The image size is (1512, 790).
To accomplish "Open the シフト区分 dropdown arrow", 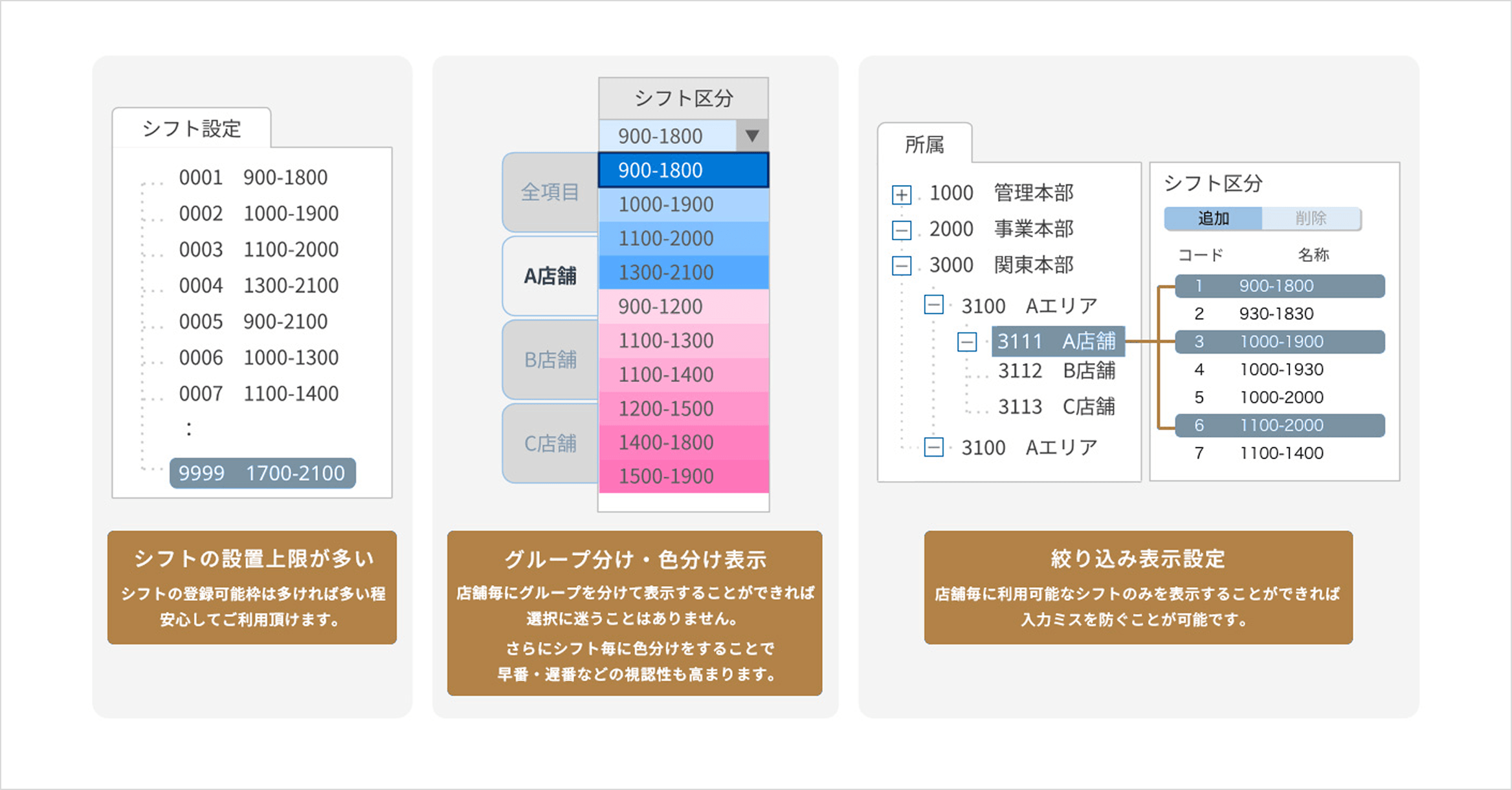I will (x=751, y=136).
